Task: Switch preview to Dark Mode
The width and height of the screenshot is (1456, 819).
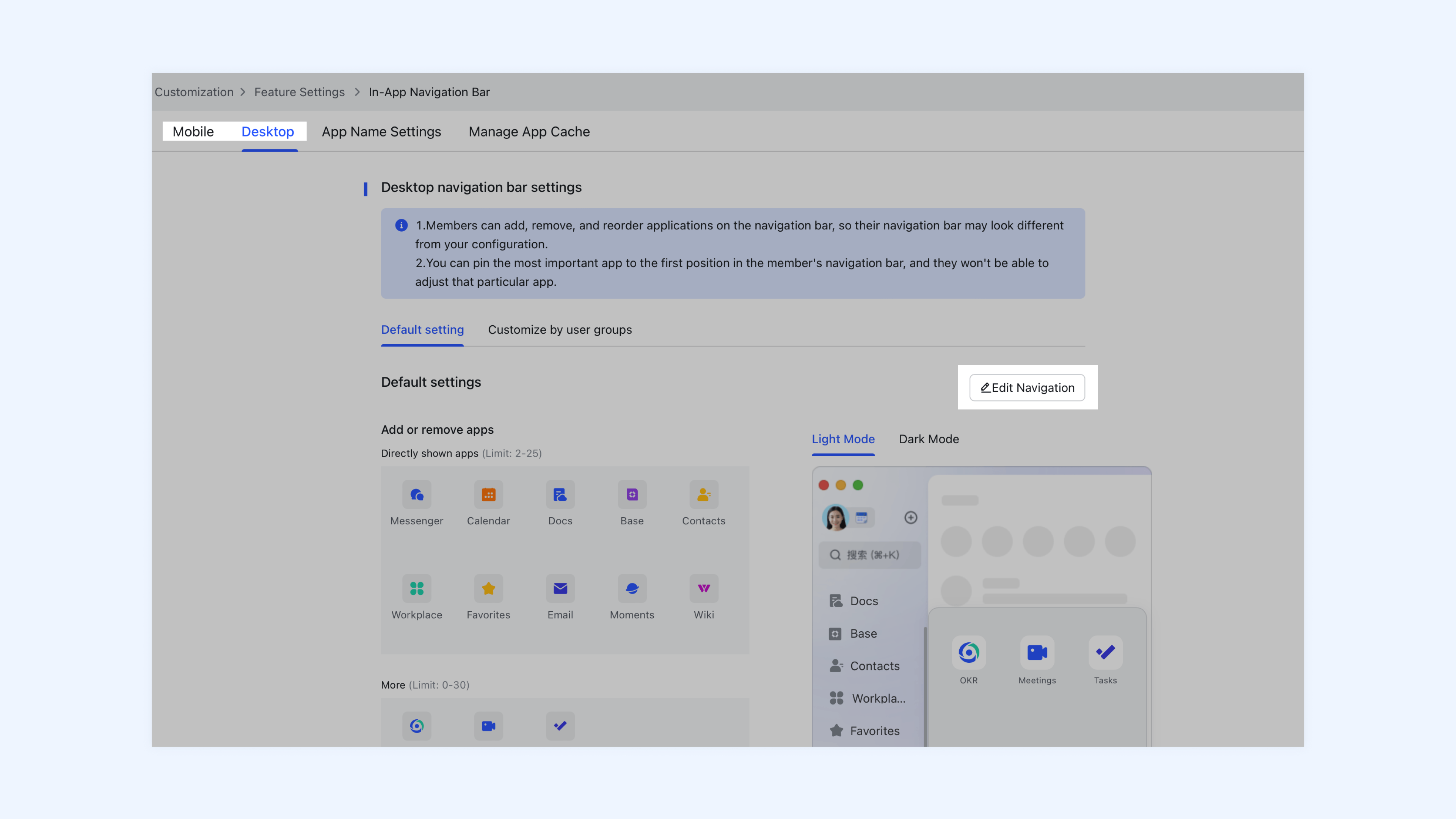Action: 929,439
